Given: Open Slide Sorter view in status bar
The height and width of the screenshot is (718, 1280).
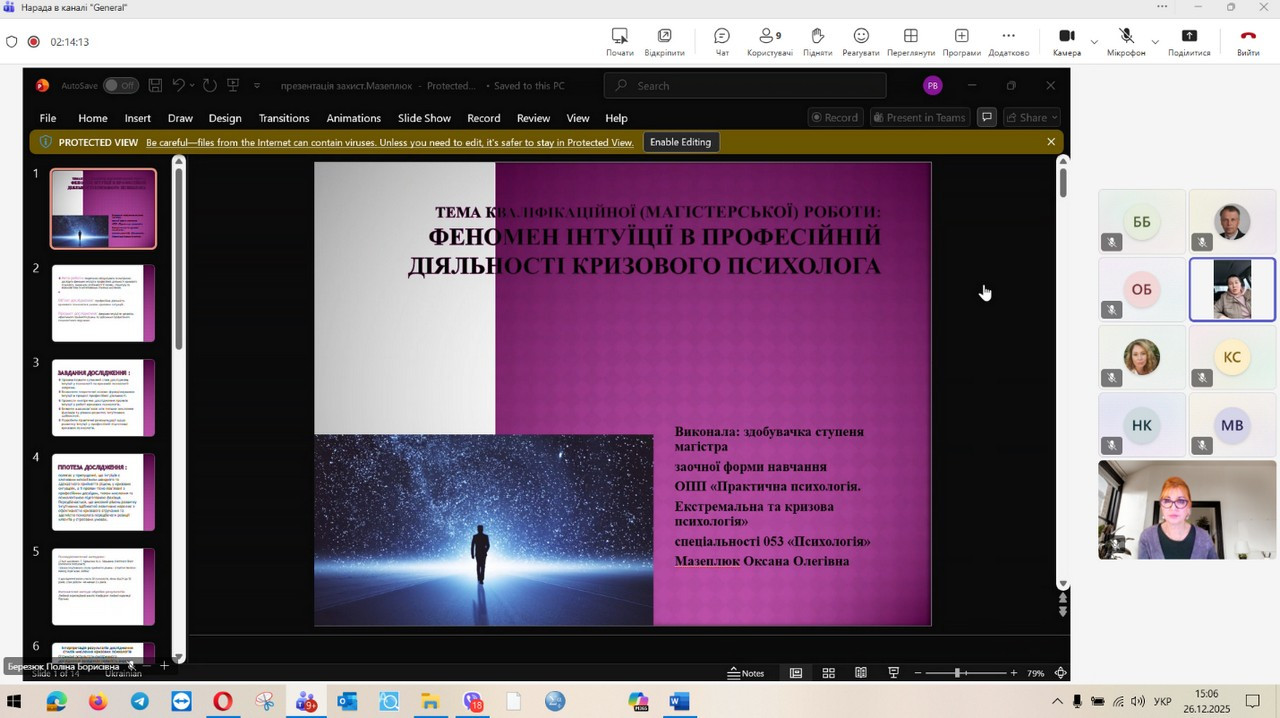Looking at the screenshot, I should 828,673.
